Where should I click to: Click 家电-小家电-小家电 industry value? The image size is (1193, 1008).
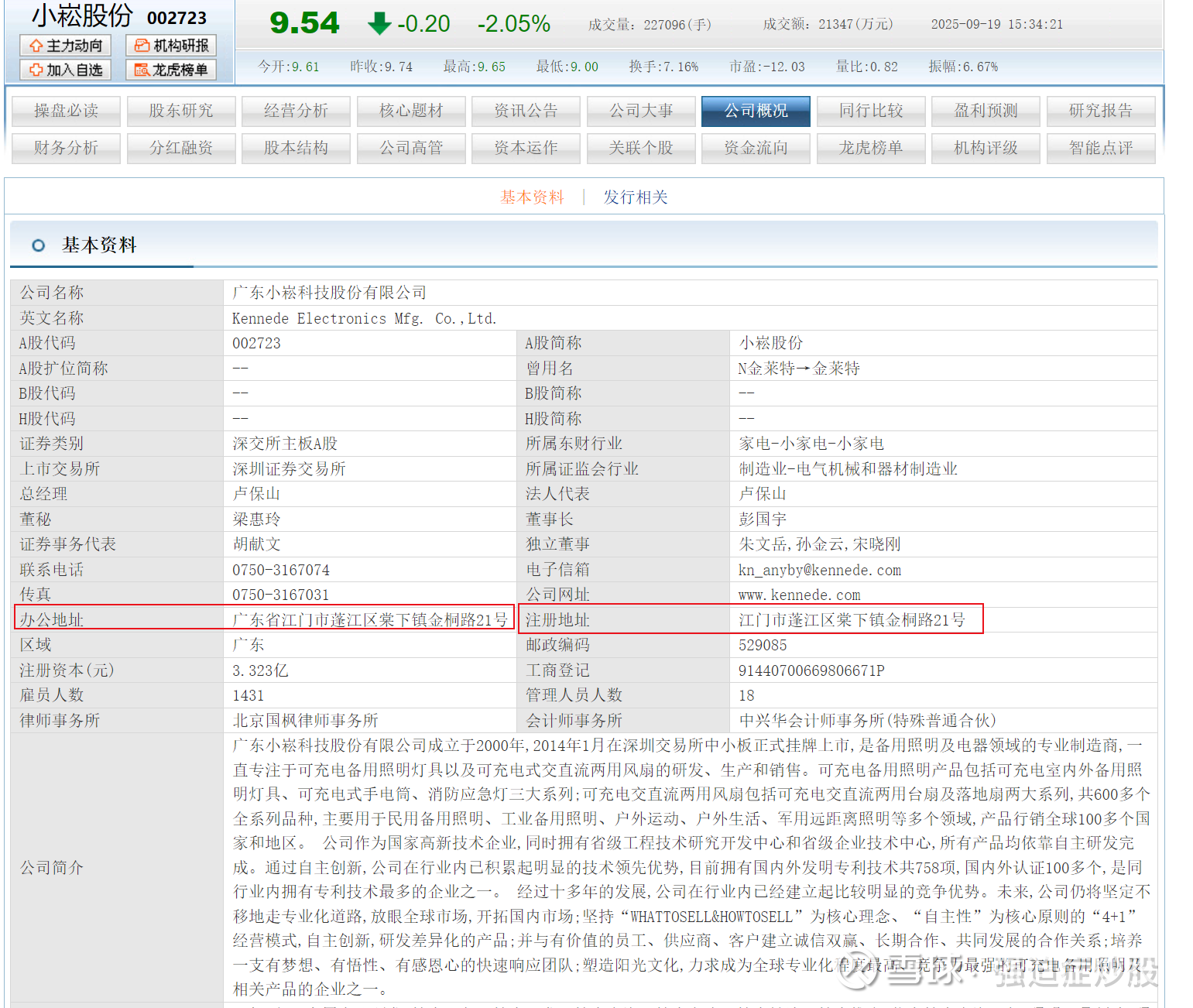click(x=811, y=444)
